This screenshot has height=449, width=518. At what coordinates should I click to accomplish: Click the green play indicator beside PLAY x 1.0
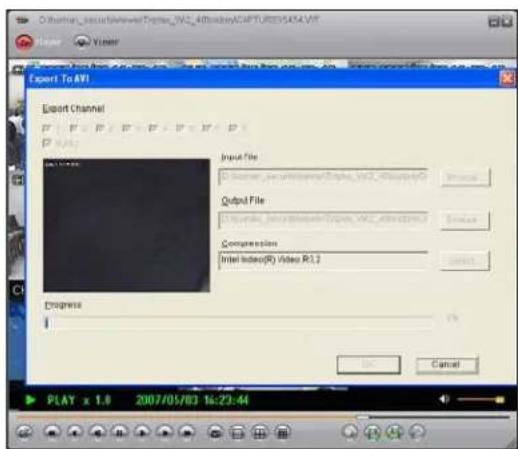coord(30,400)
